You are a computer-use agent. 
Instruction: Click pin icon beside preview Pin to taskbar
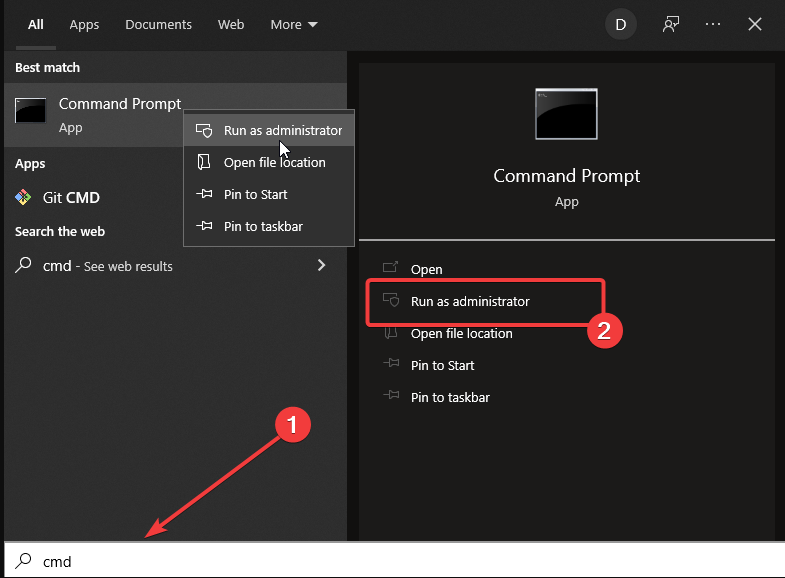click(x=391, y=395)
